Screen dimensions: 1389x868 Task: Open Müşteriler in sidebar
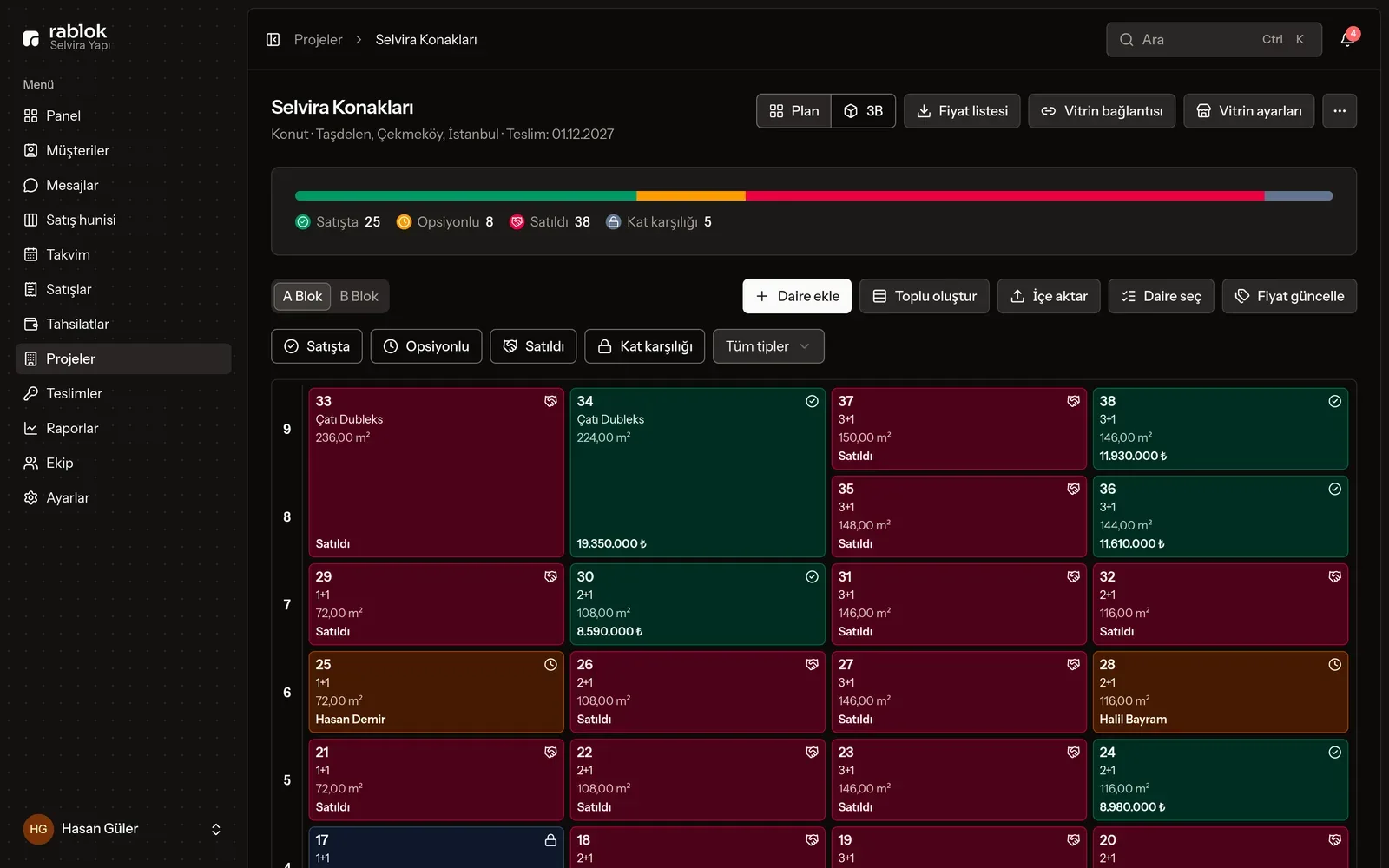pyautogui.click(x=123, y=150)
